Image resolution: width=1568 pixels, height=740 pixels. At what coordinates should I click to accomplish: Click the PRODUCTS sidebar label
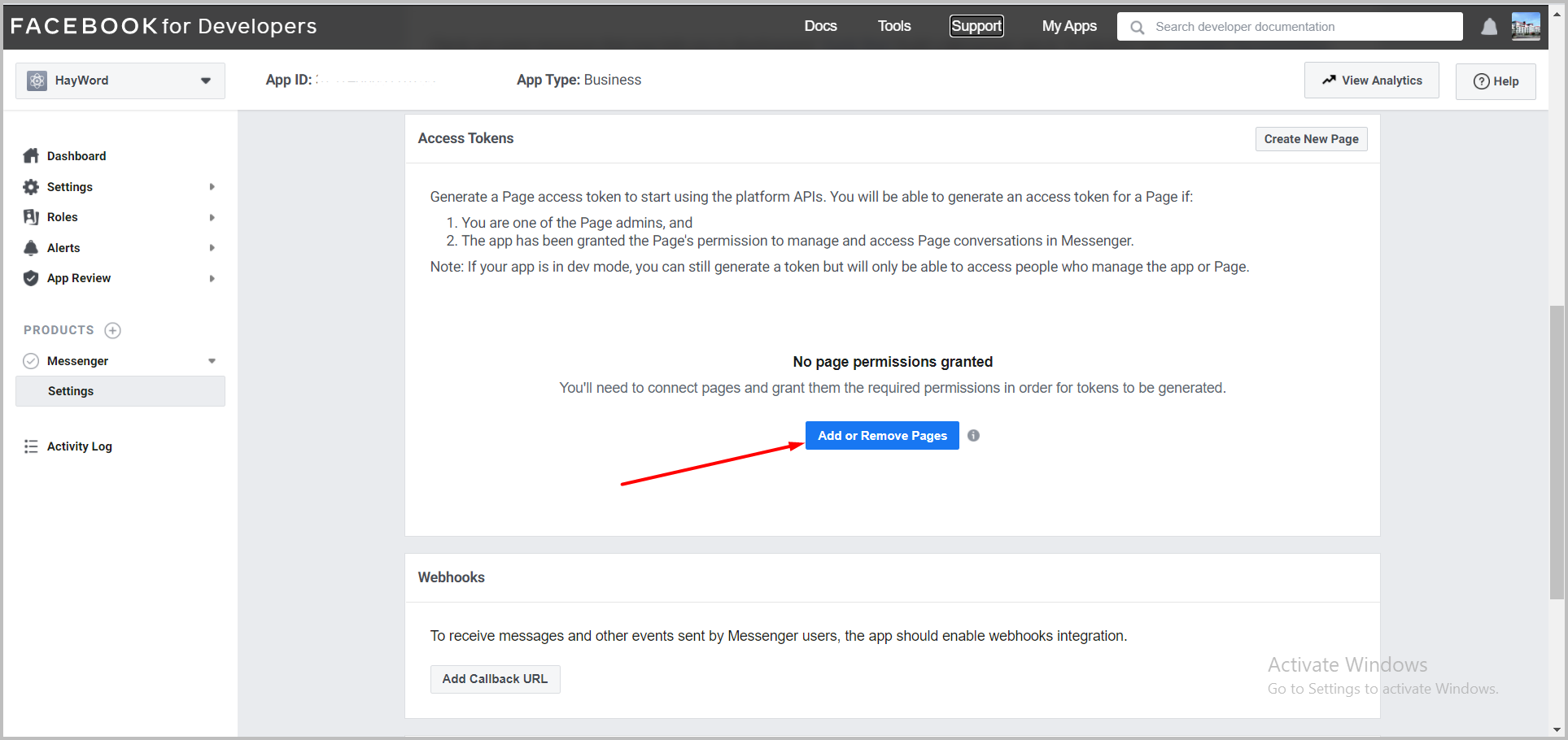point(59,330)
